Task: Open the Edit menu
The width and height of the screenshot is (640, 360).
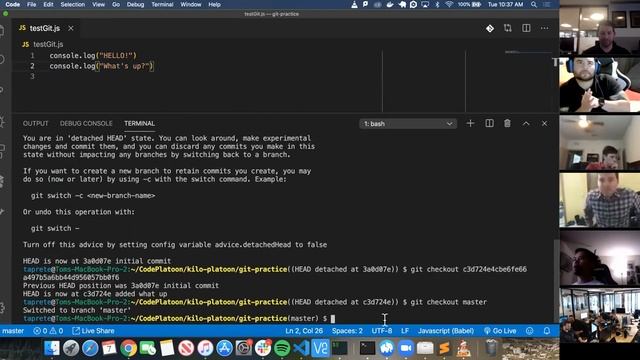Action: click(48, 4)
